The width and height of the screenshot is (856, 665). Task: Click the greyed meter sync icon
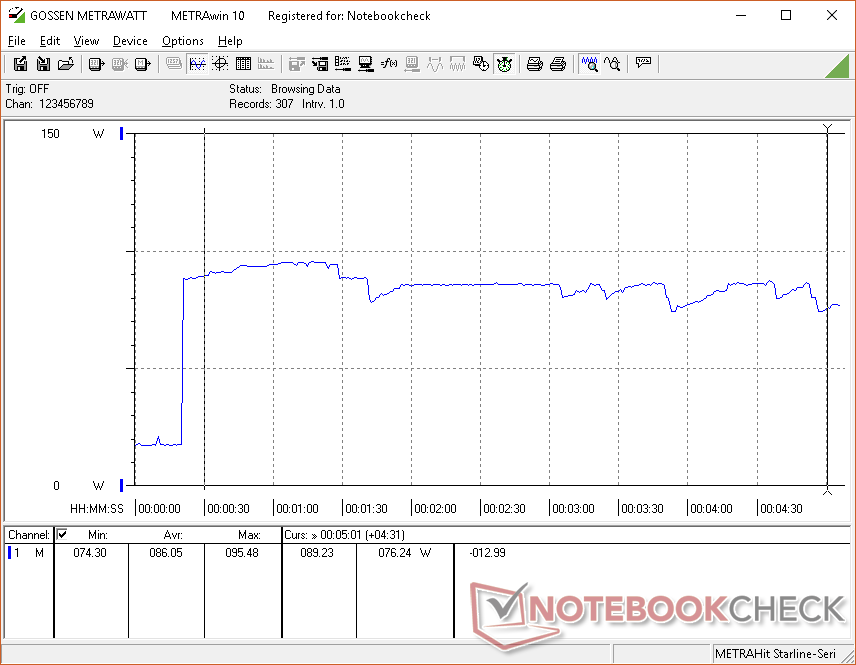tap(119, 64)
